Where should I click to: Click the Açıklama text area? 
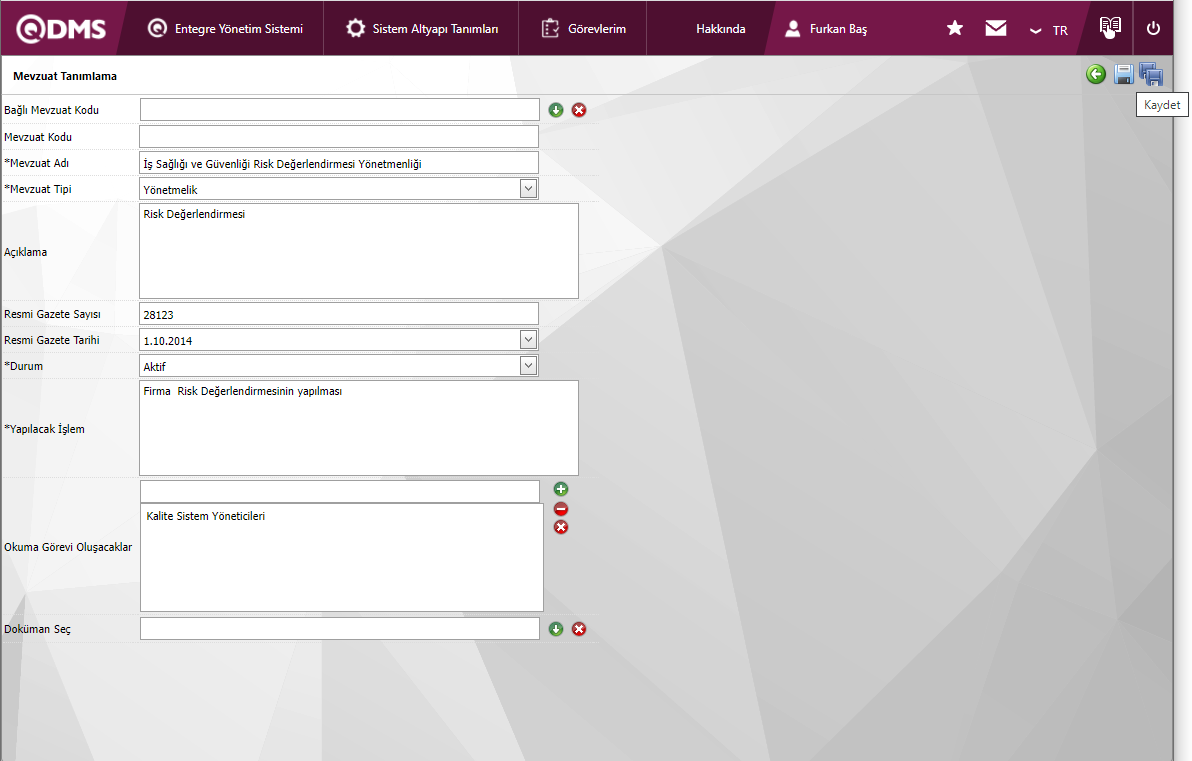(359, 251)
